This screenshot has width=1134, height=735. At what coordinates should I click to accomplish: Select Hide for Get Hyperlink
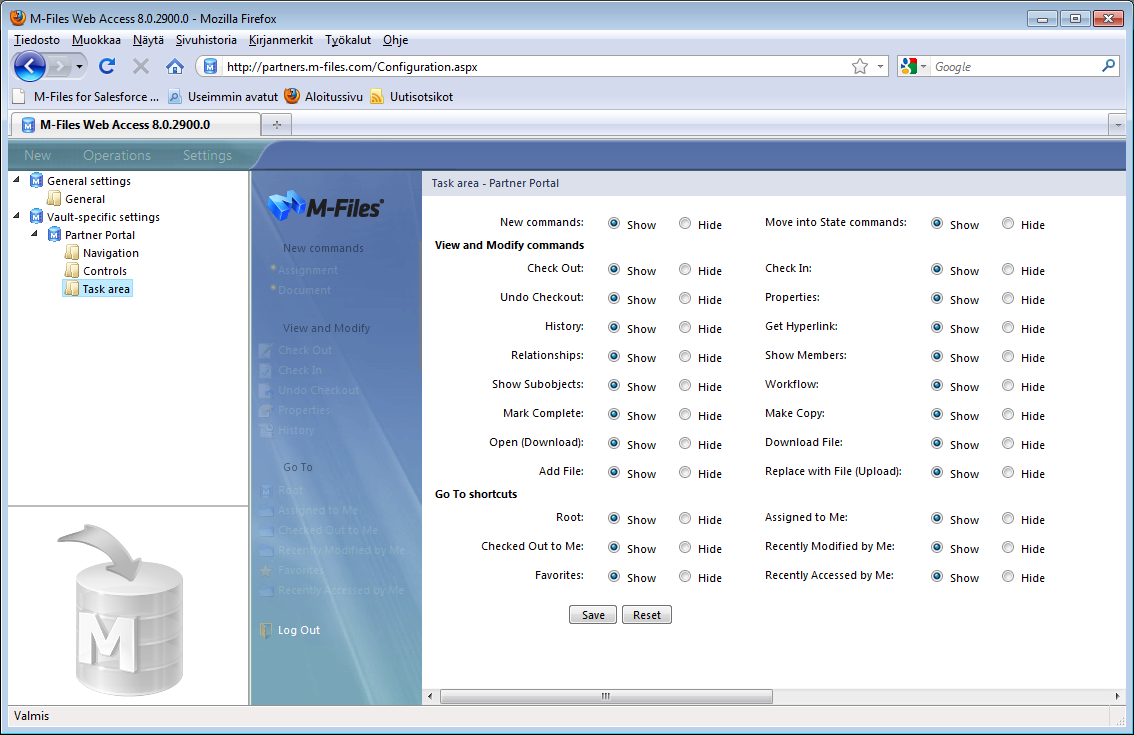coord(1007,327)
